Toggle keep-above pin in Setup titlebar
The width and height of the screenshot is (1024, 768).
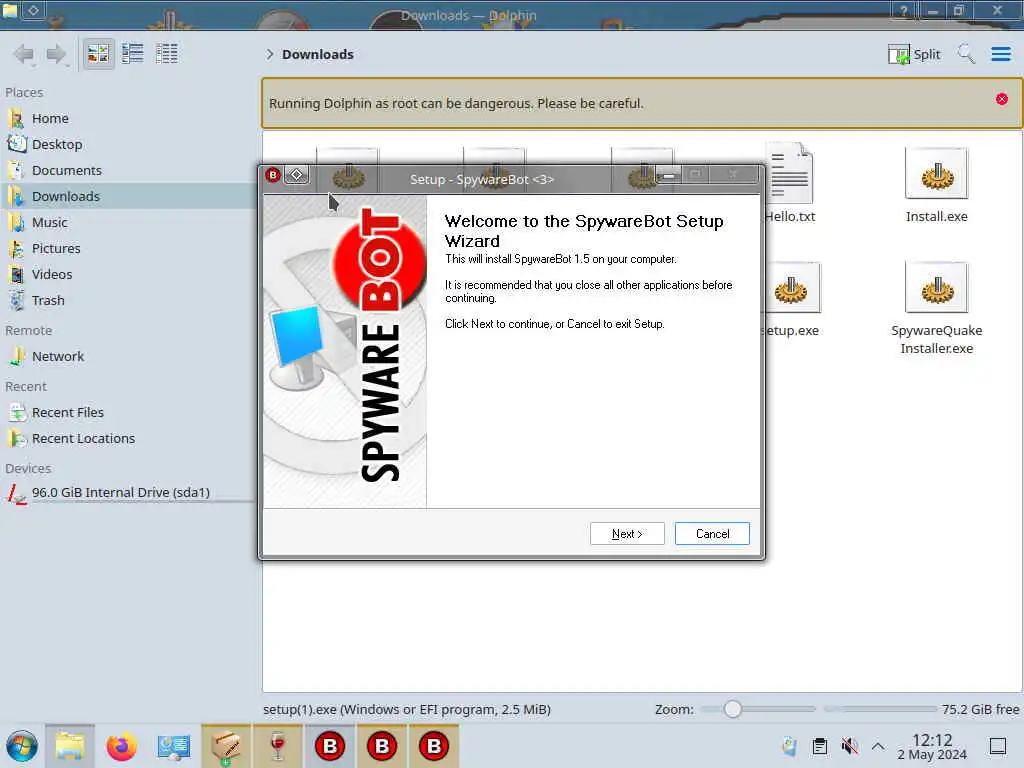tap(296, 175)
